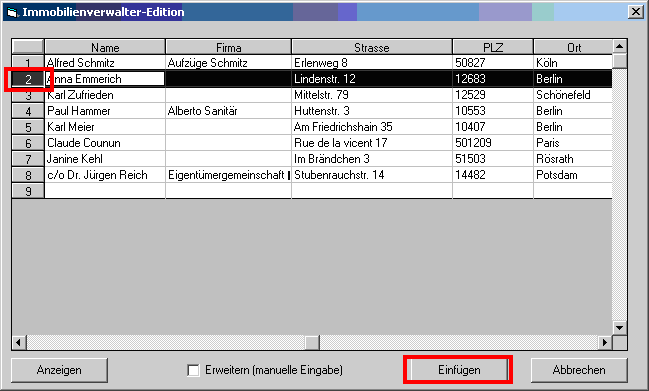The height and width of the screenshot is (391, 649).
Task: Click the PLZ cell '12529'
Action: point(493,95)
